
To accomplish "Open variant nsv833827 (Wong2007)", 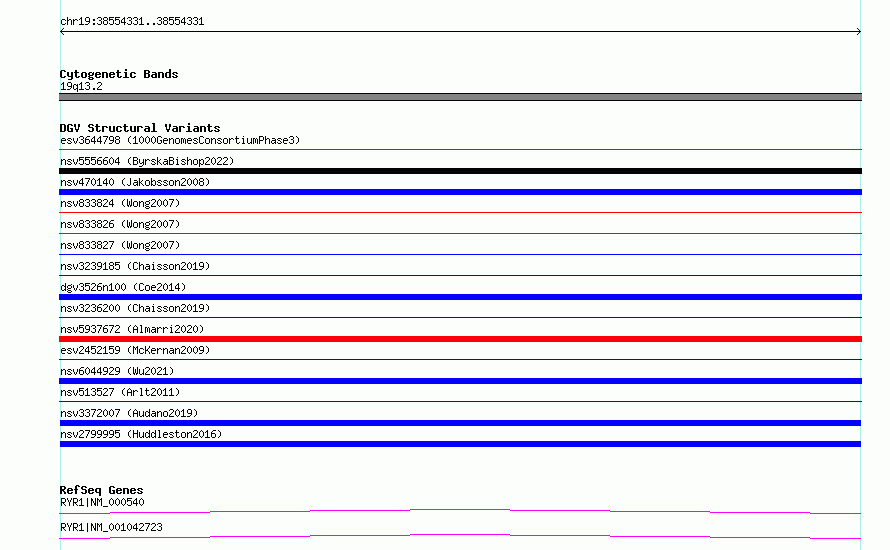I will (x=120, y=245).
